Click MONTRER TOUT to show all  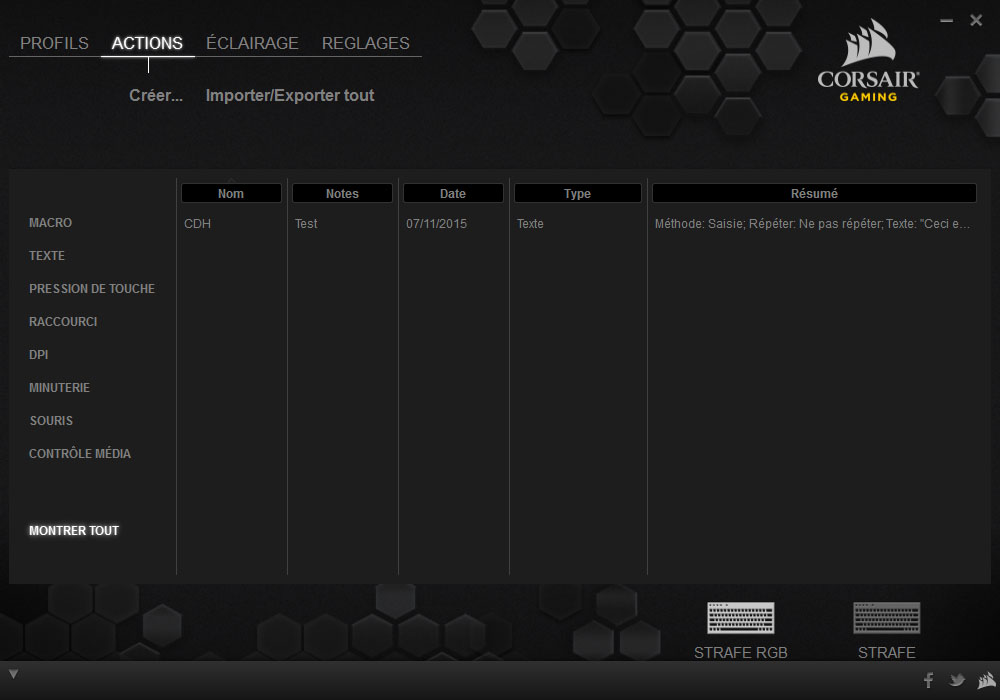pos(74,531)
